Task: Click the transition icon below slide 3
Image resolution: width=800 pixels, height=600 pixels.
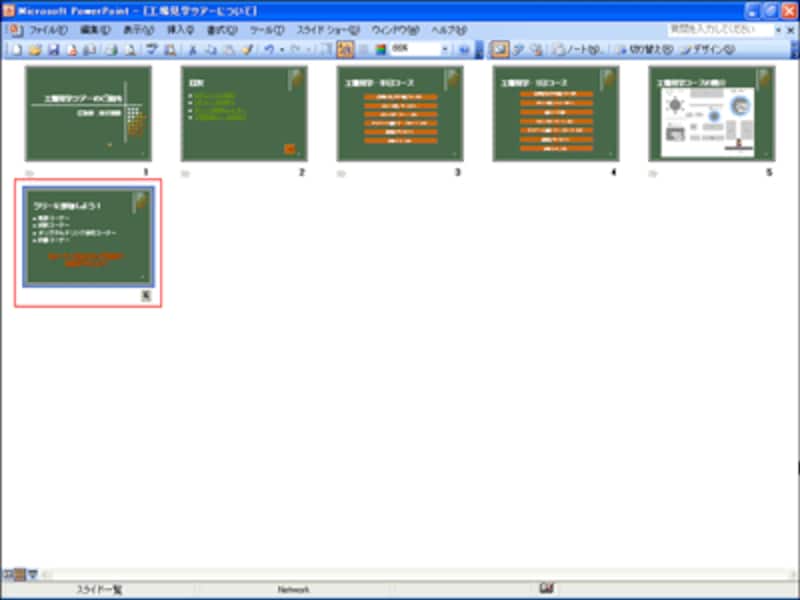Action: click(341, 173)
